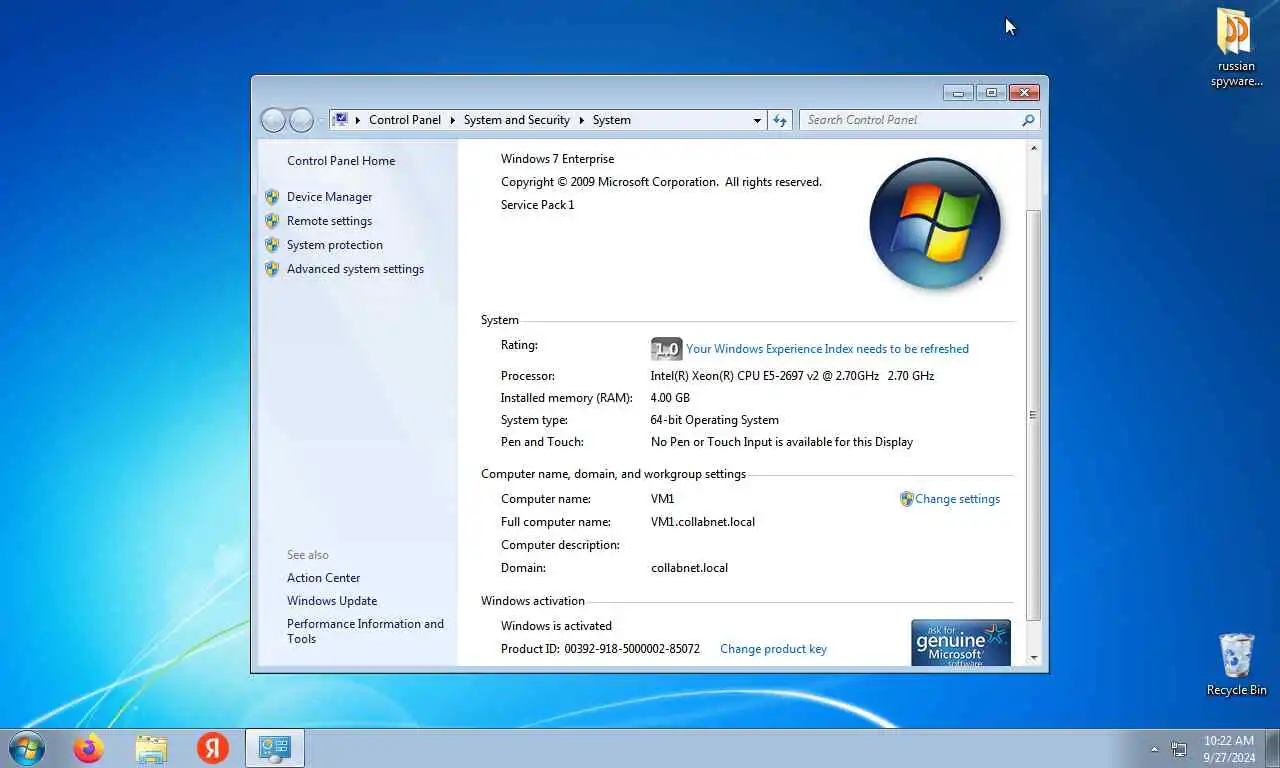Open Windows Update under See also
This screenshot has height=768, width=1280.
click(x=332, y=601)
